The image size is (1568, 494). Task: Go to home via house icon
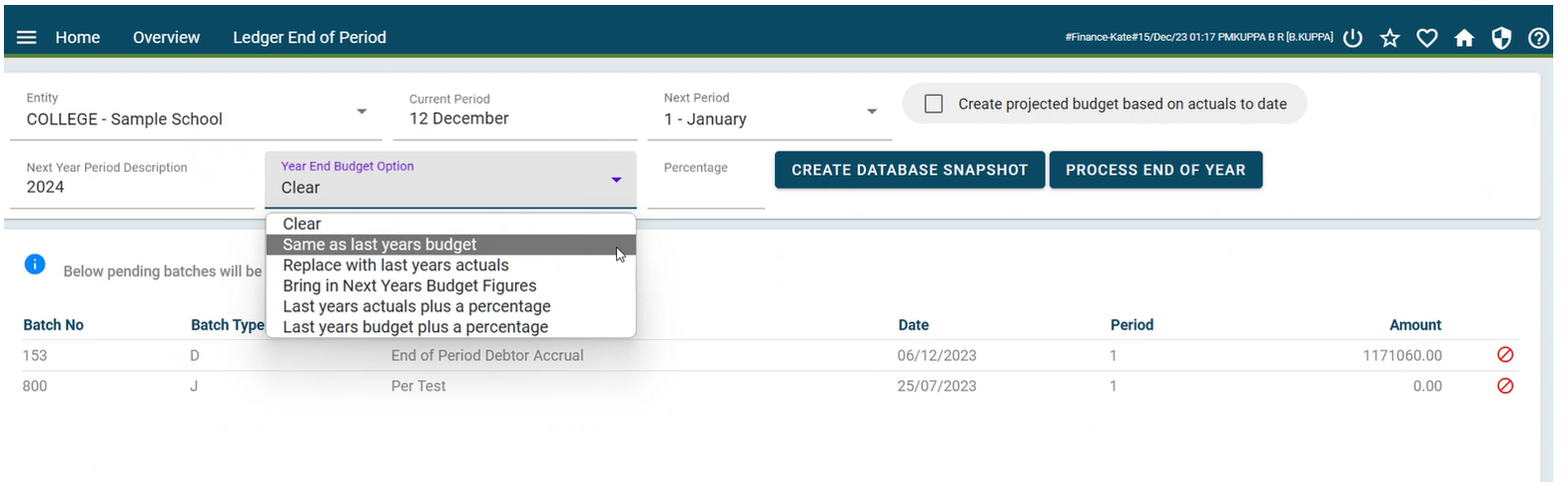point(1464,38)
